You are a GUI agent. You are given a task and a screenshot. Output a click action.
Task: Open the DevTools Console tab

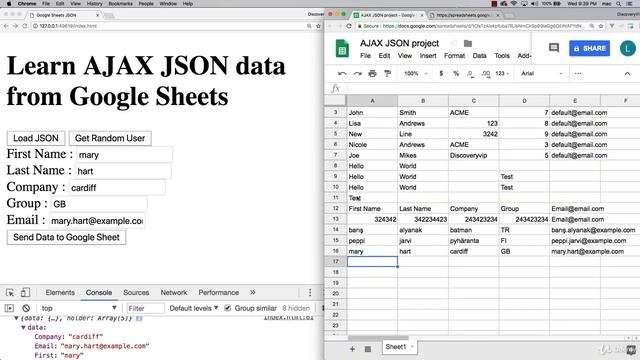tap(99, 293)
